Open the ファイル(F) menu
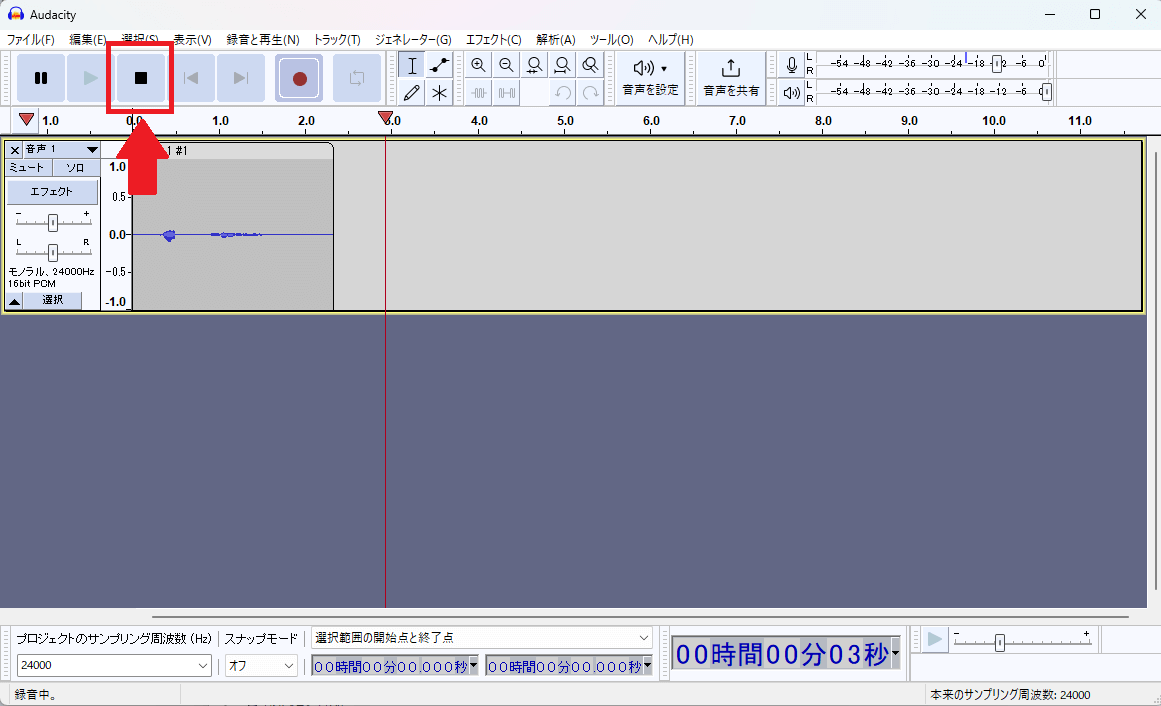1161x706 pixels. tap(31, 40)
